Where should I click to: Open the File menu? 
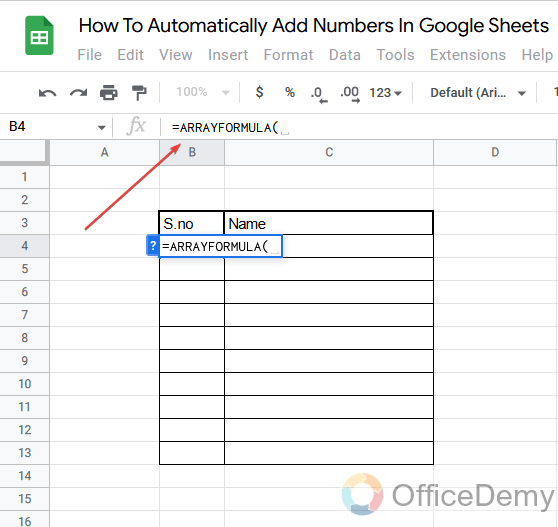point(90,55)
